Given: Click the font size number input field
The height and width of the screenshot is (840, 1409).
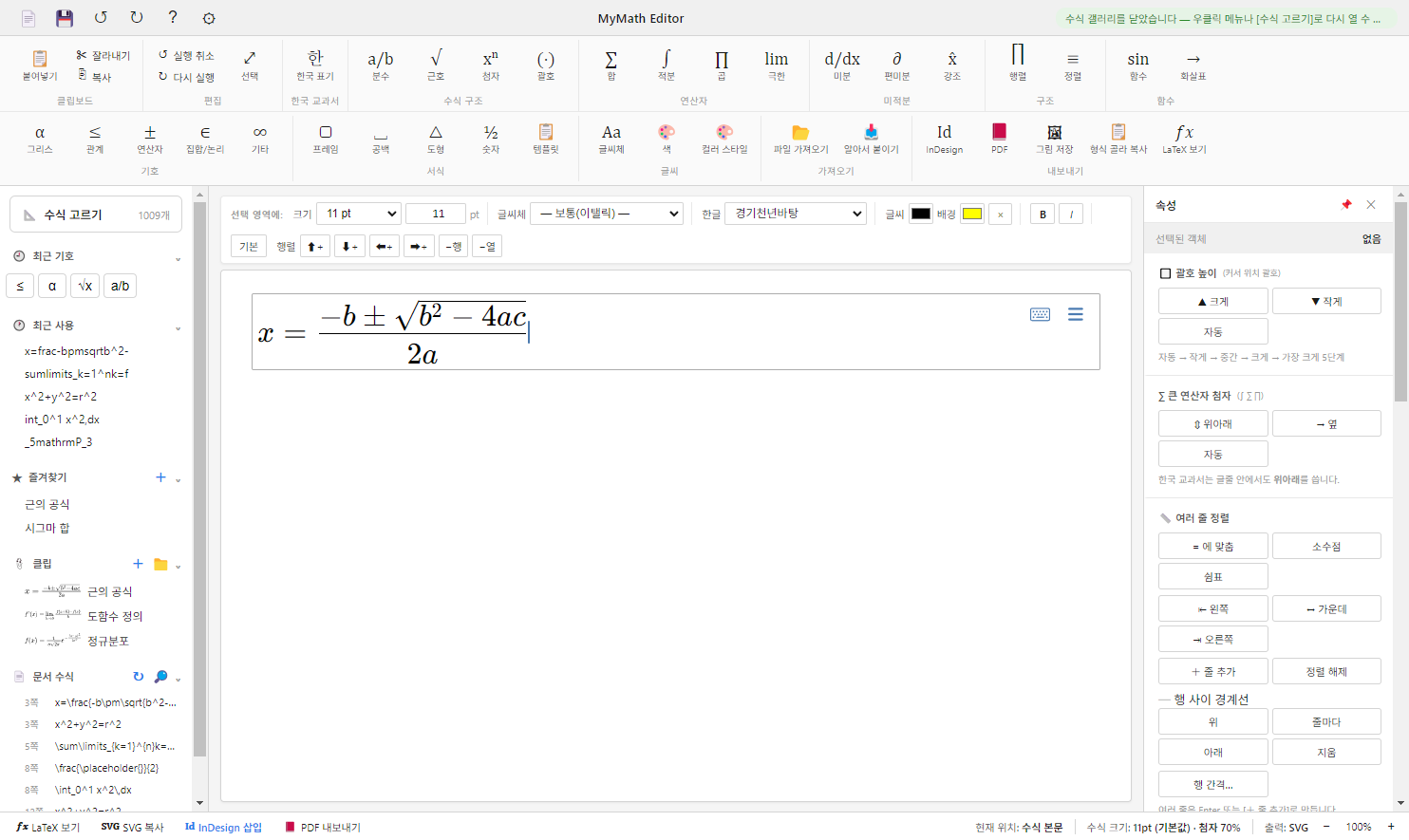Looking at the screenshot, I should click(436, 214).
